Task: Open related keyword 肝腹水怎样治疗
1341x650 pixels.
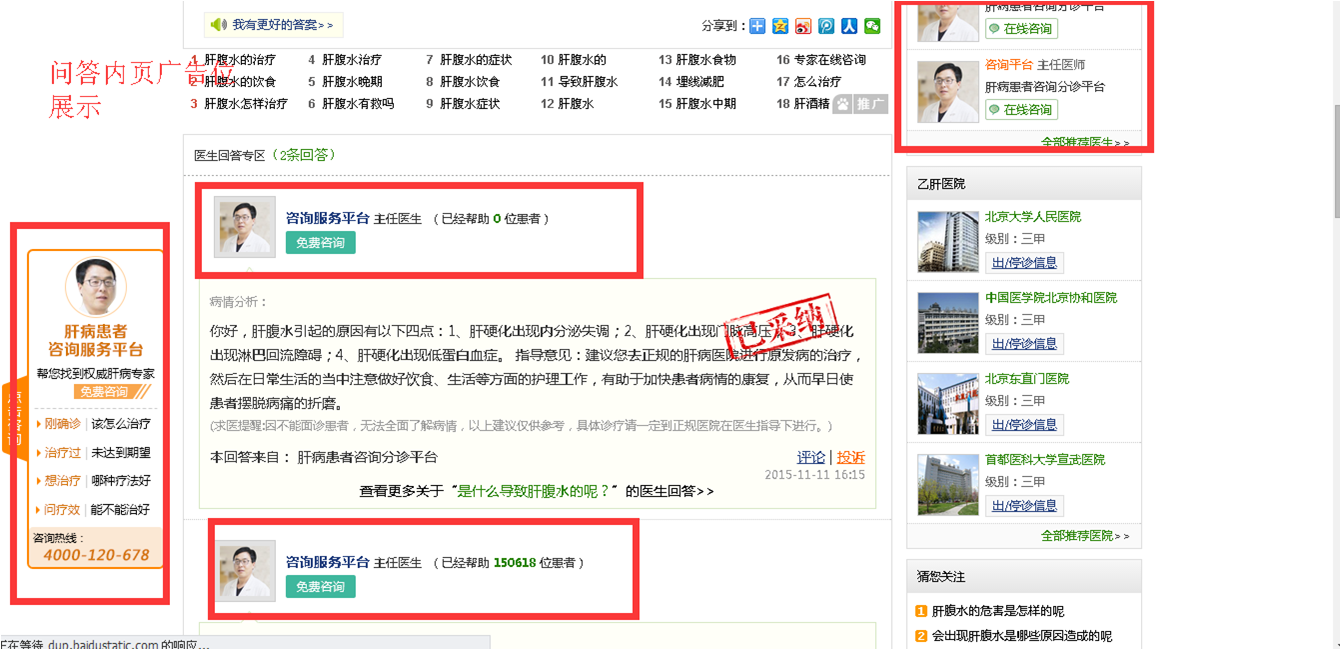Action: (x=246, y=103)
